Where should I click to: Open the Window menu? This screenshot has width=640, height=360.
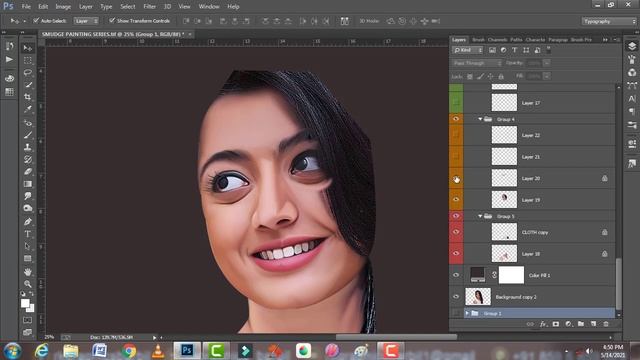[209, 7]
